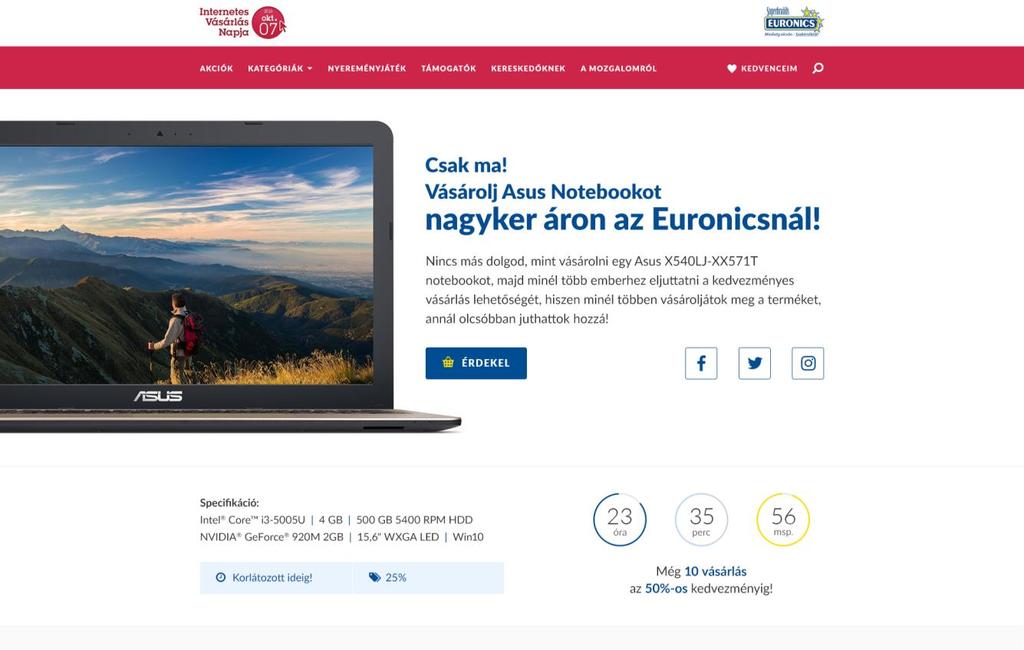Click the 23 óra countdown circle
1024x650 pixels.
click(620, 520)
